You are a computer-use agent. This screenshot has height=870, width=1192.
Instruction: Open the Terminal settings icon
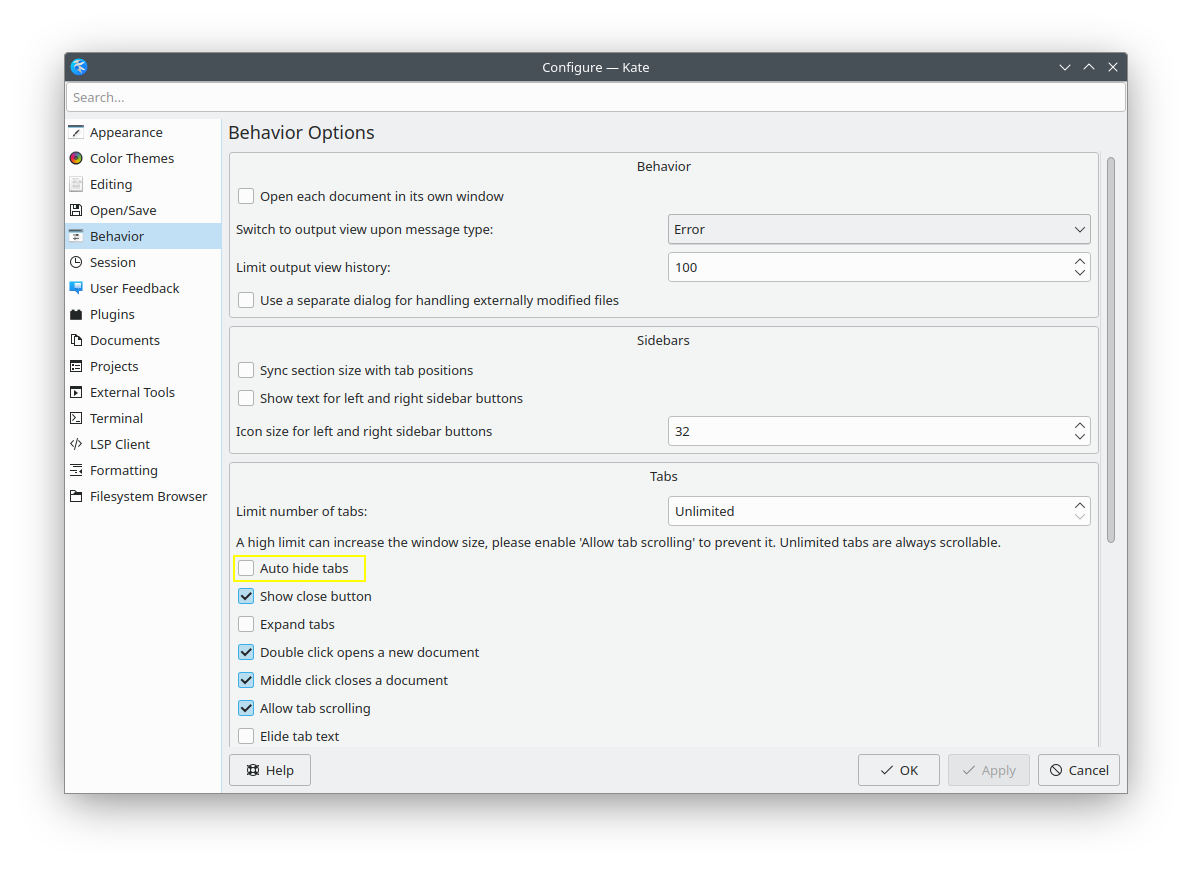[76, 418]
